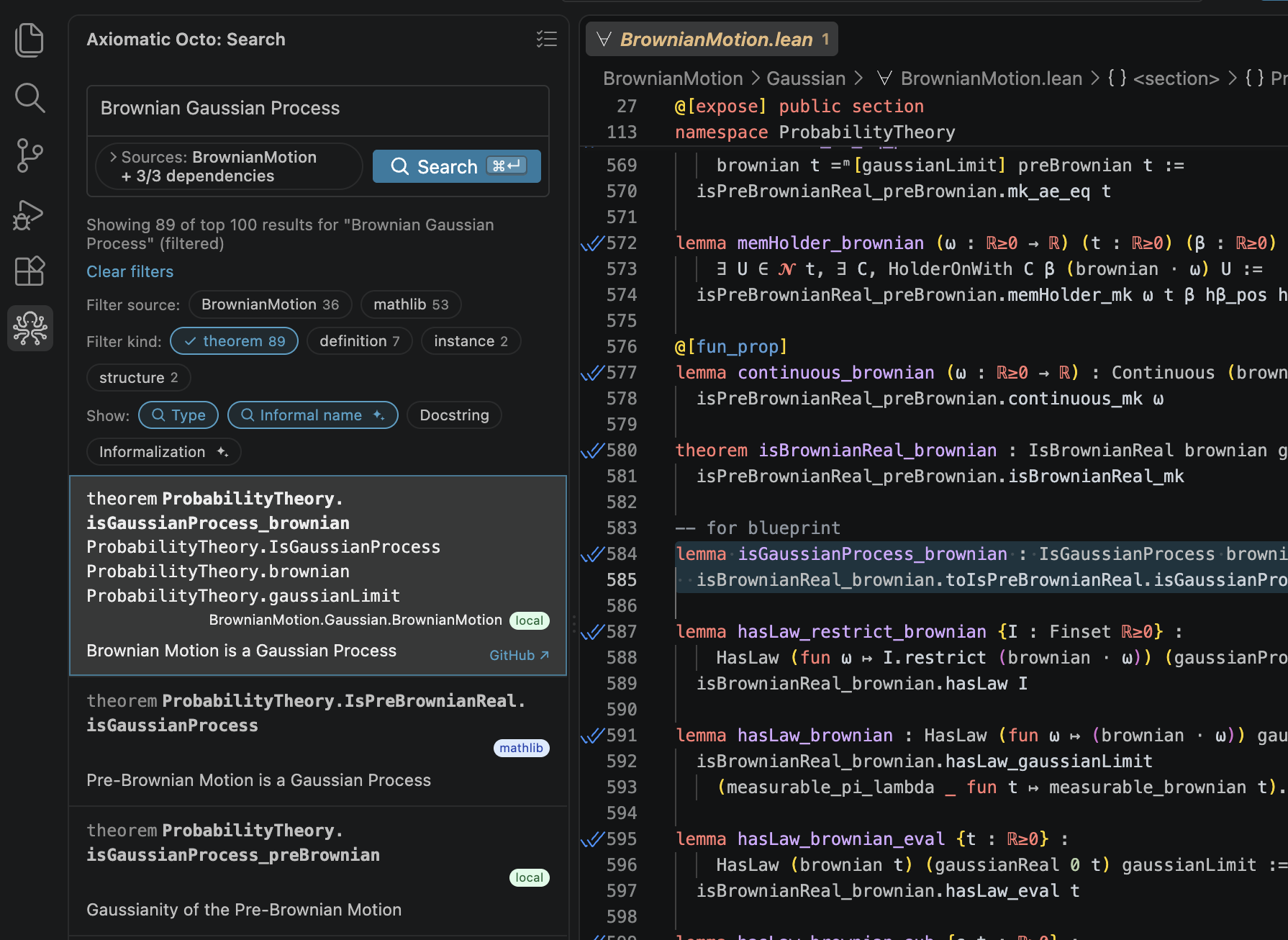Image resolution: width=1288 pixels, height=940 pixels.
Task: Toggle showing Type in results
Action: [x=178, y=415]
